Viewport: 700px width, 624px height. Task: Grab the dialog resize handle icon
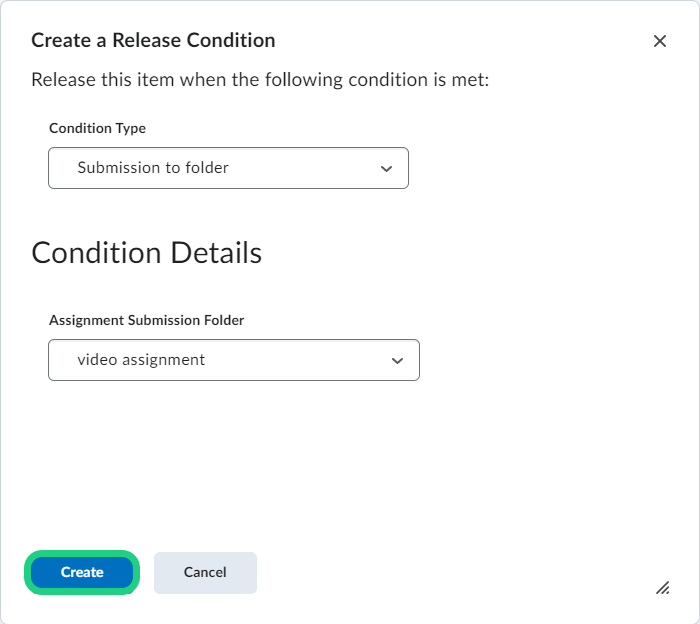pos(662,588)
